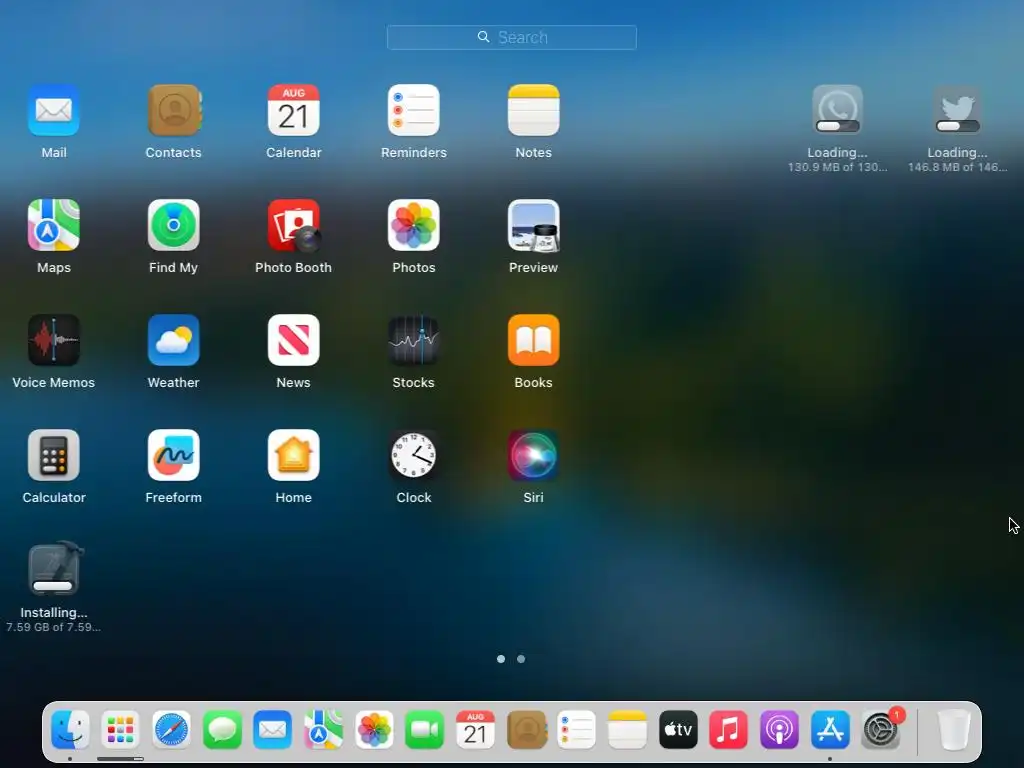Open Music from the Dock
Screen dimensions: 1024x768
click(729, 729)
